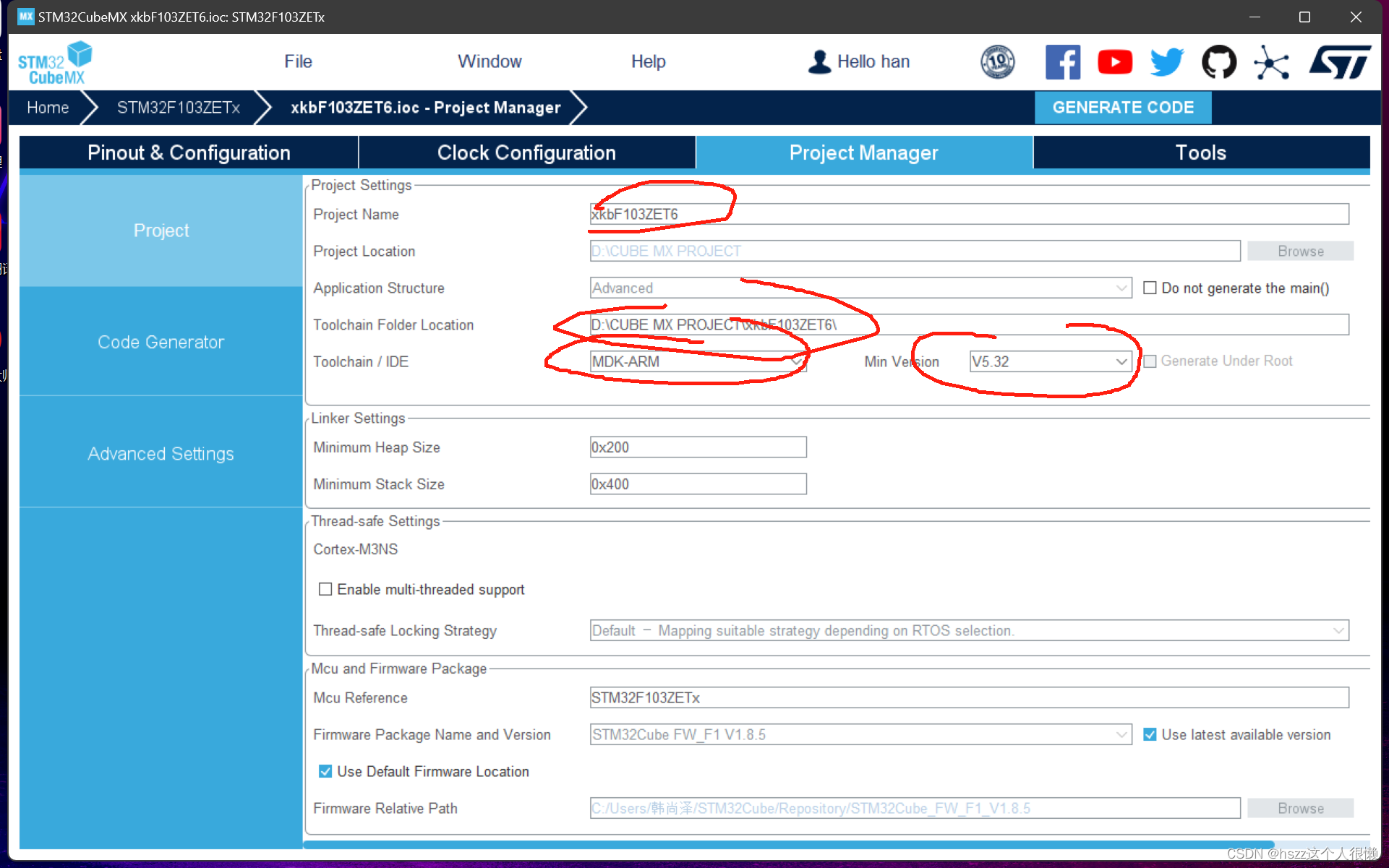1389x868 pixels.
Task: Open the Code Generator section
Action: [x=161, y=342]
